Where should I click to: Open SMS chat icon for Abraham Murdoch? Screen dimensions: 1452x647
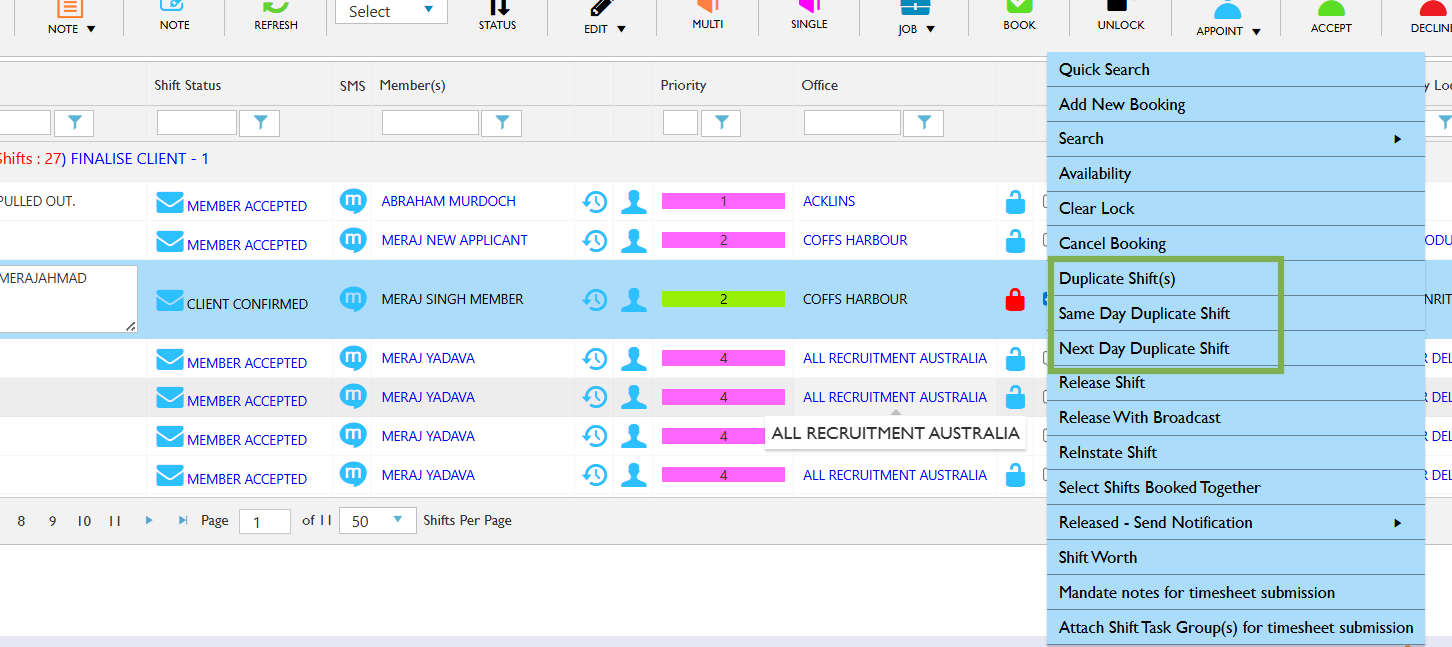(353, 201)
